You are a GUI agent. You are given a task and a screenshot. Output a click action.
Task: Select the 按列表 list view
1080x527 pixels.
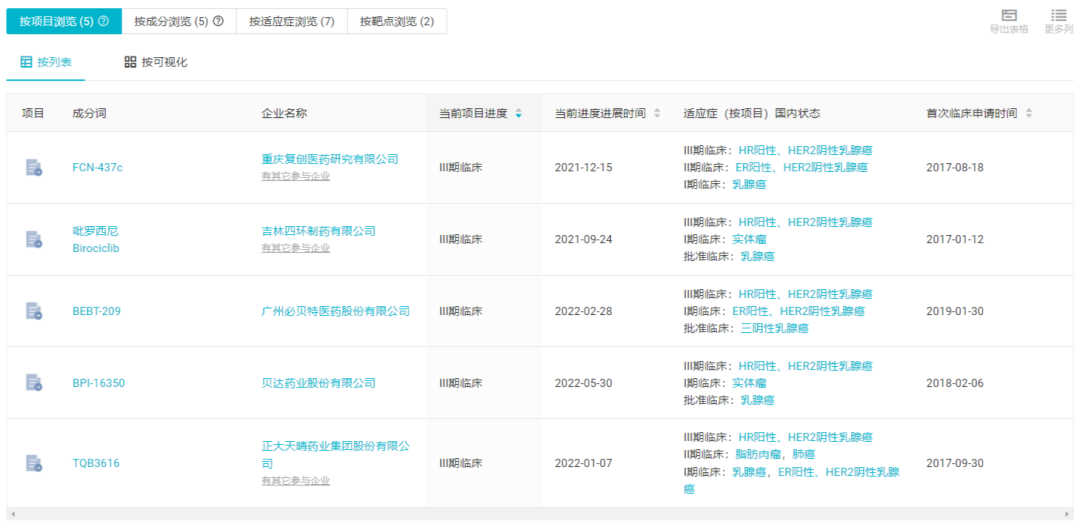click(46, 62)
